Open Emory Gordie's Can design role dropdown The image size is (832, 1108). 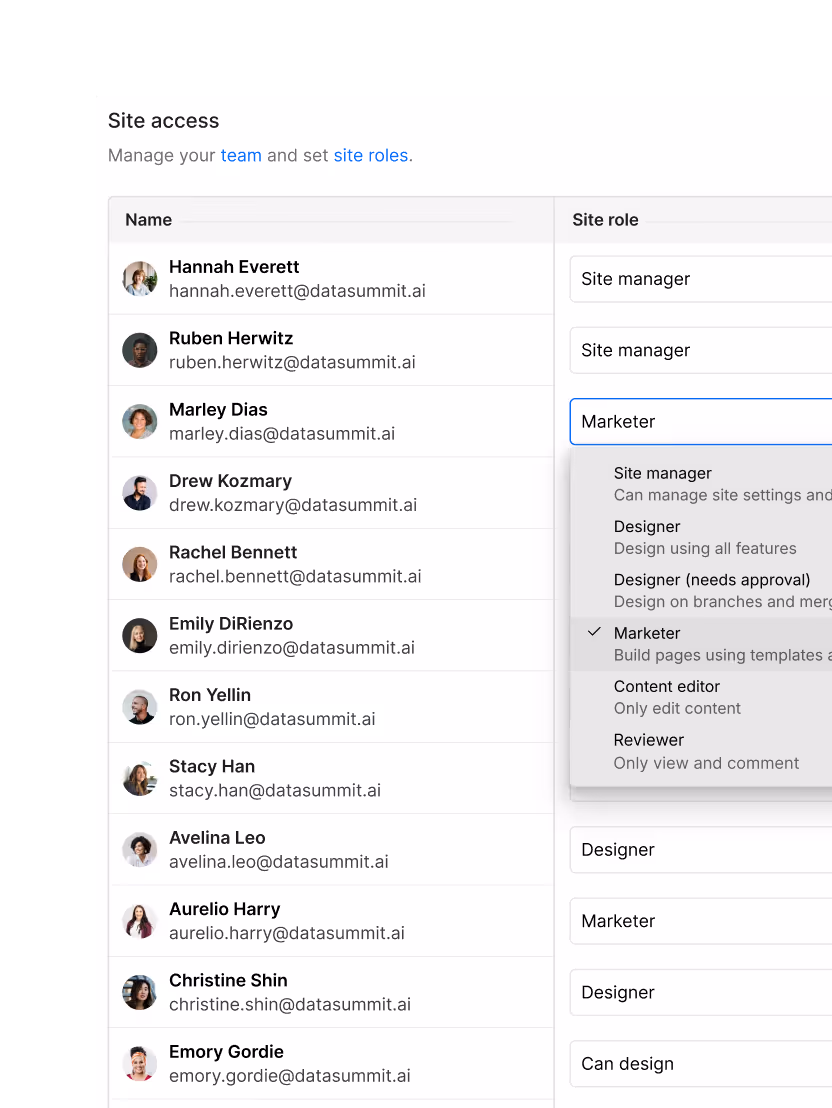click(701, 1064)
